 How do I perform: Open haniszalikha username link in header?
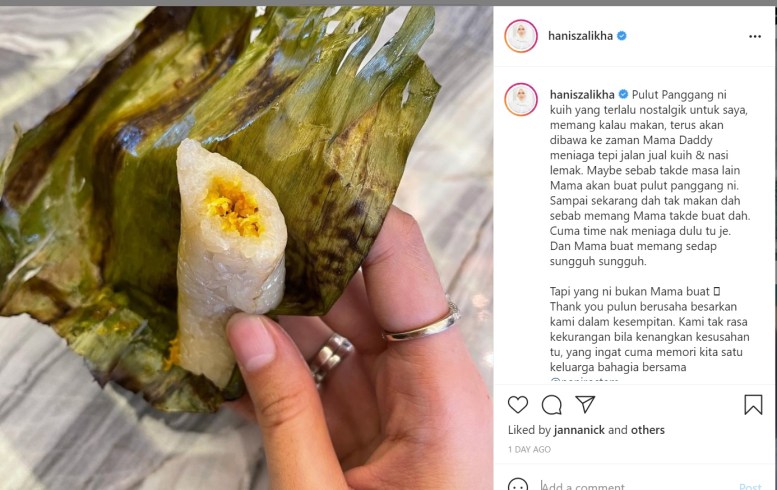pos(581,36)
